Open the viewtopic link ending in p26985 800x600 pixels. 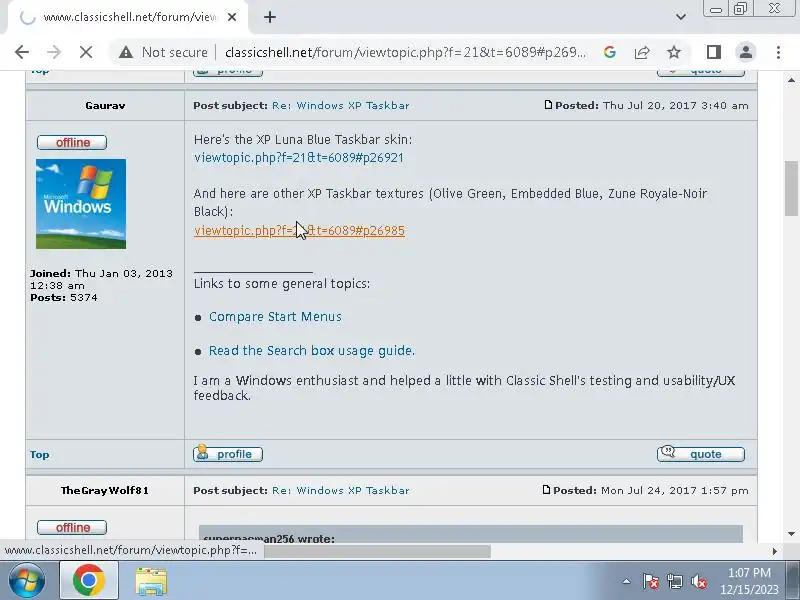(x=299, y=231)
